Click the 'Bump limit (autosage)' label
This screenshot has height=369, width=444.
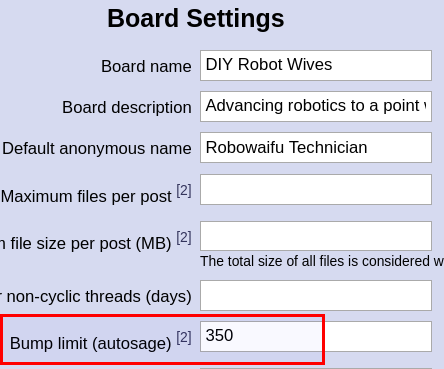[90, 344]
